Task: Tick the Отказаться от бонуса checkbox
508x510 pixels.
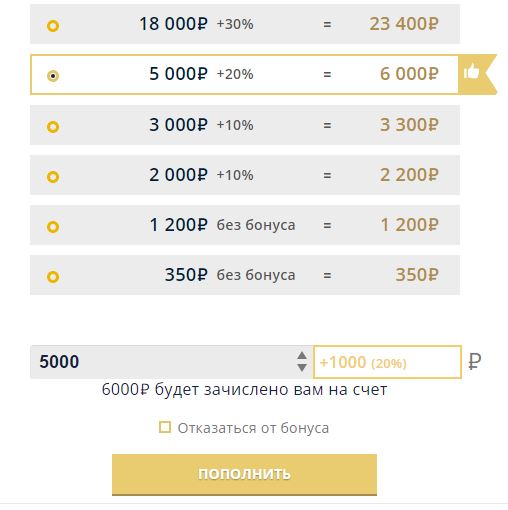Action: [x=165, y=427]
